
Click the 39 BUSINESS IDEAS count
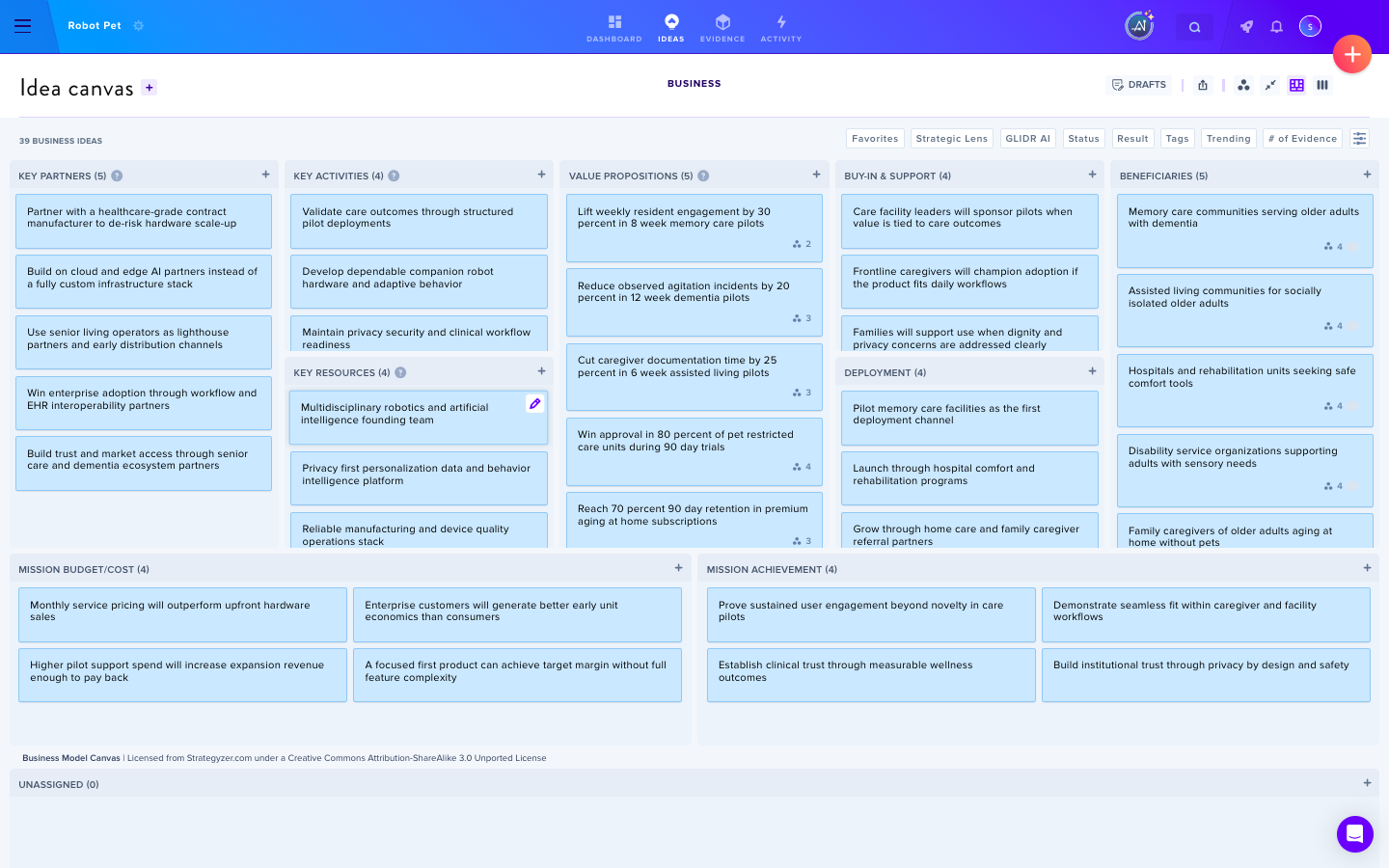click(x=61, y=141)
